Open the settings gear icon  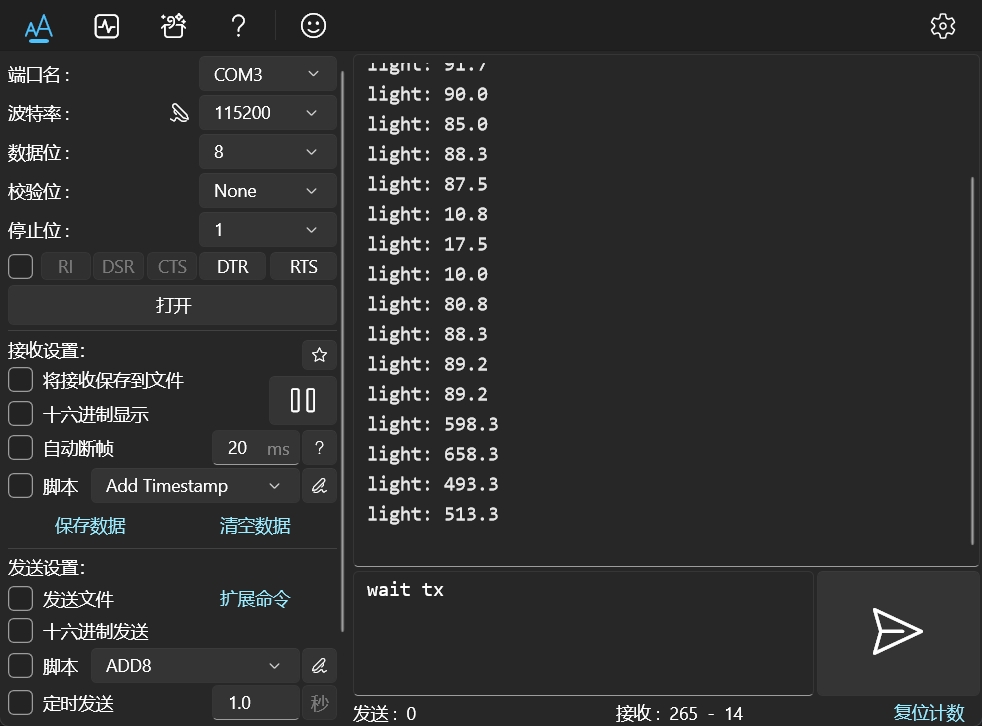click(942, 26)
